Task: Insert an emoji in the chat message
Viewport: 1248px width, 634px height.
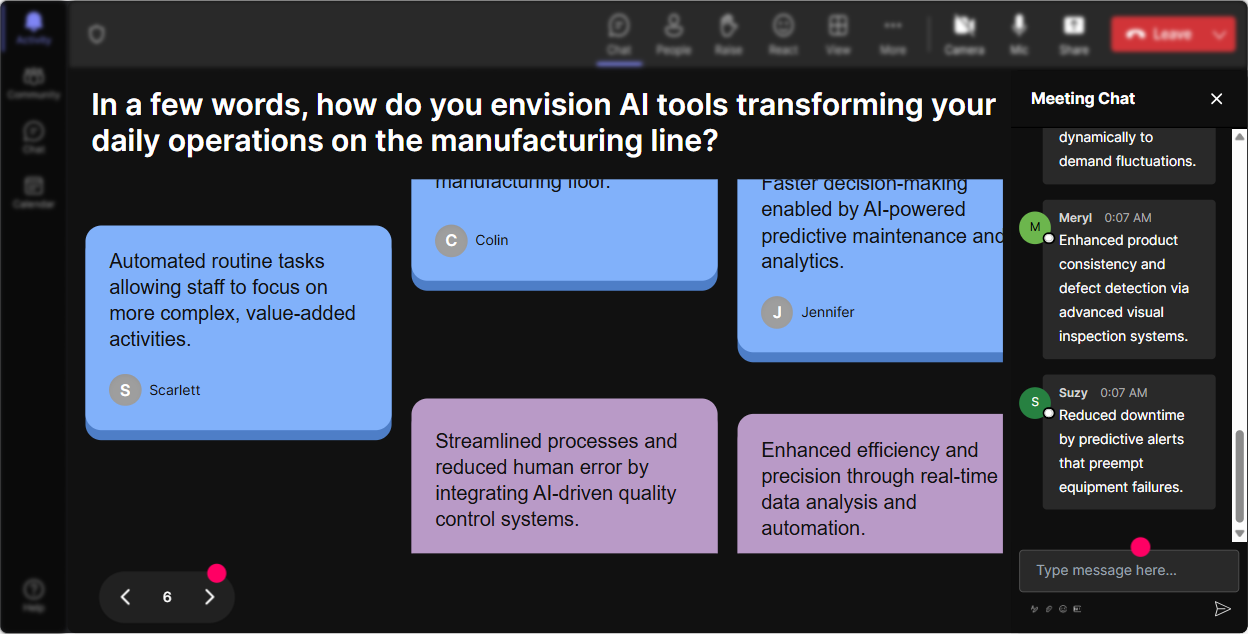Action: (1063, 609)
